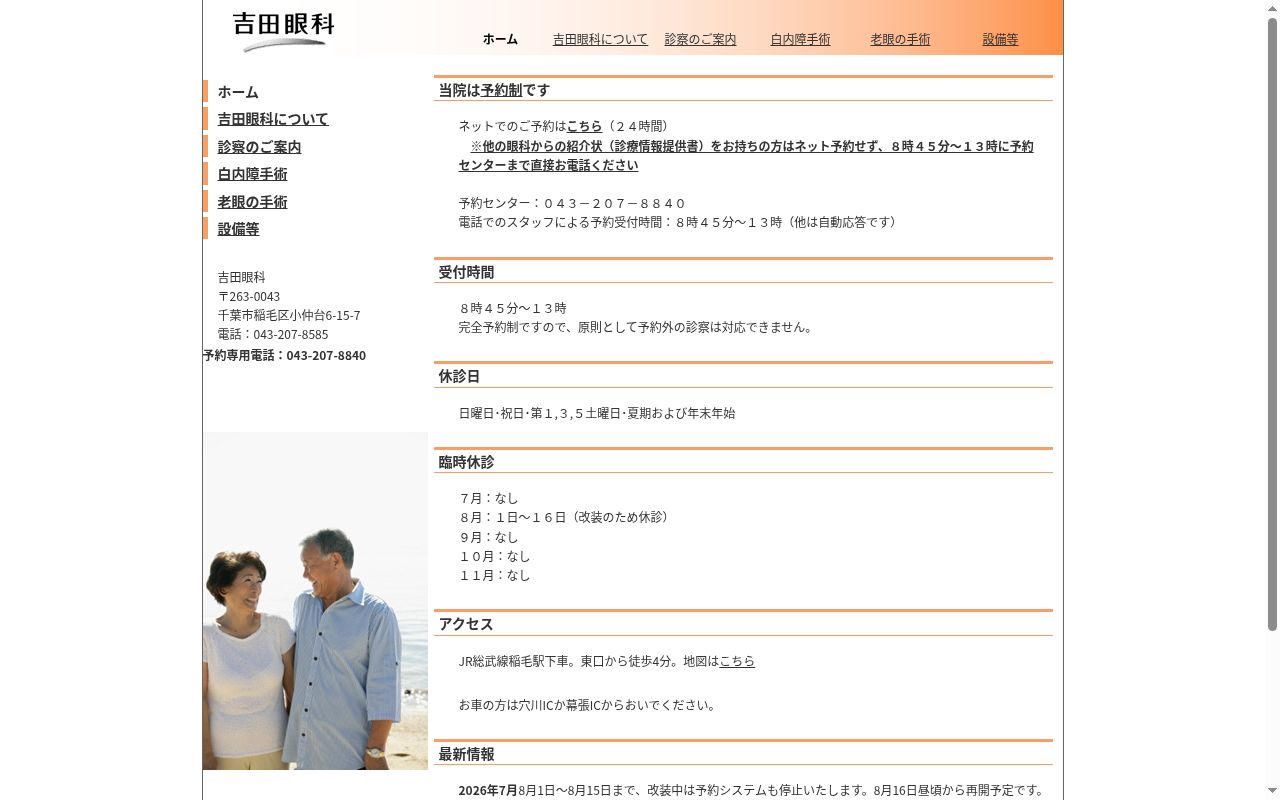Open 吉田眼科について in the top navigation
Image resolution: width=1280 pixels, height=800 pixels.
(600, 39)
